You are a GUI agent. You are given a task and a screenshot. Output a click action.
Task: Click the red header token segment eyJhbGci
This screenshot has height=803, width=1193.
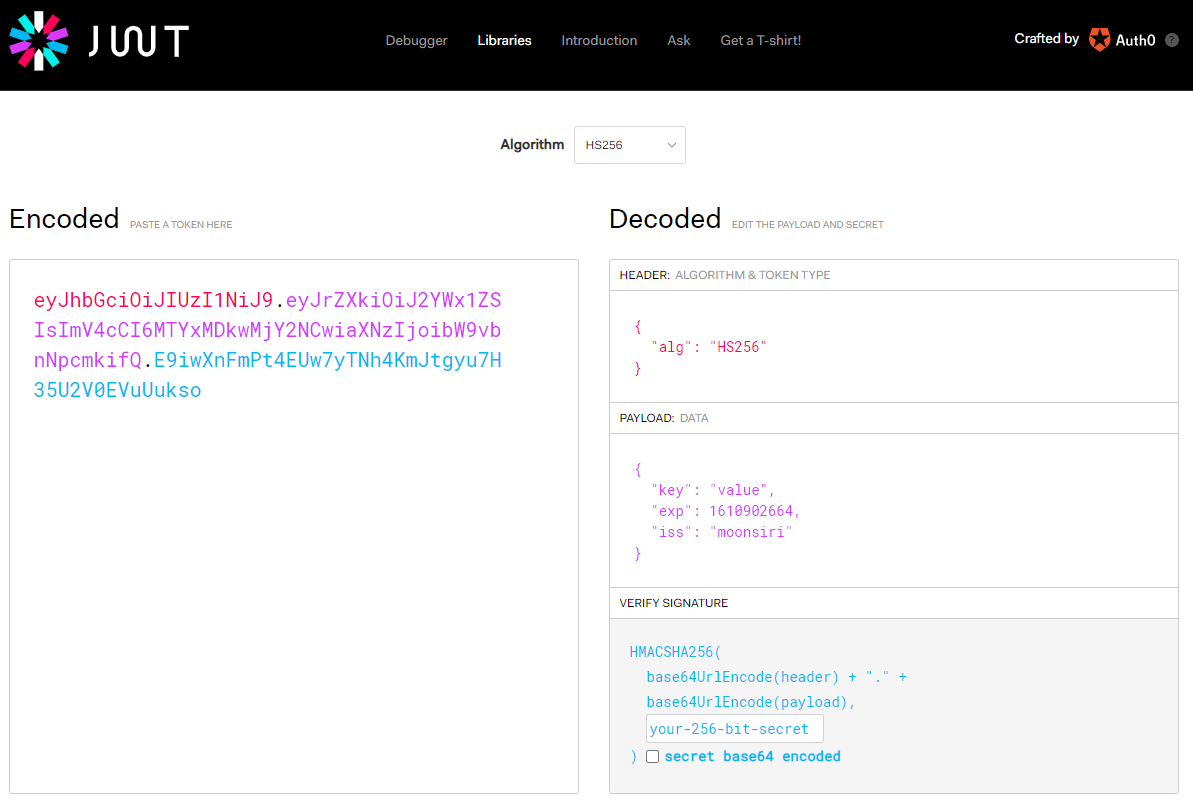pos(153,300)
